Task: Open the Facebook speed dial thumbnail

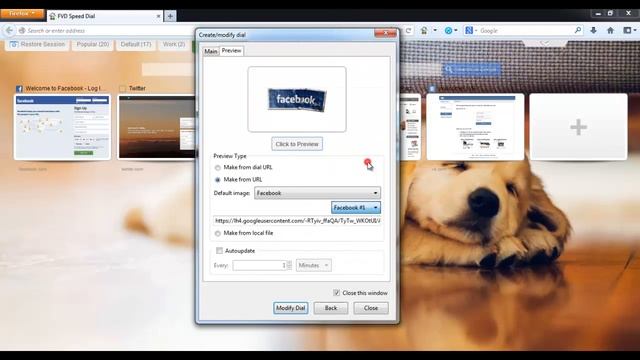Action: pos(62,127)
